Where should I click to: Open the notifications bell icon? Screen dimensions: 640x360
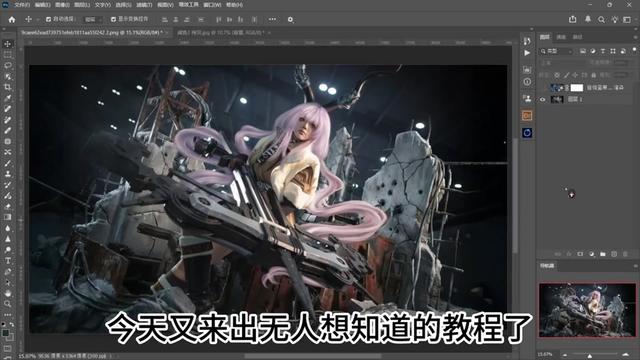tap(588, 19)
